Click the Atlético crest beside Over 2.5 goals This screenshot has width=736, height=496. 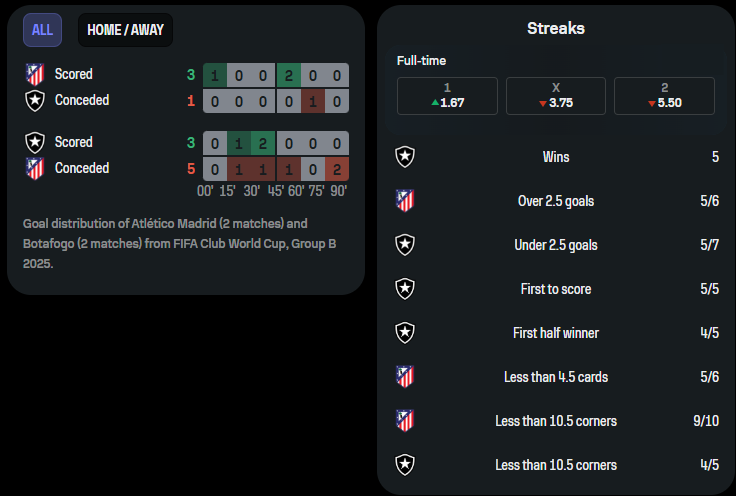pyautogui.click(x=405, y=201)
